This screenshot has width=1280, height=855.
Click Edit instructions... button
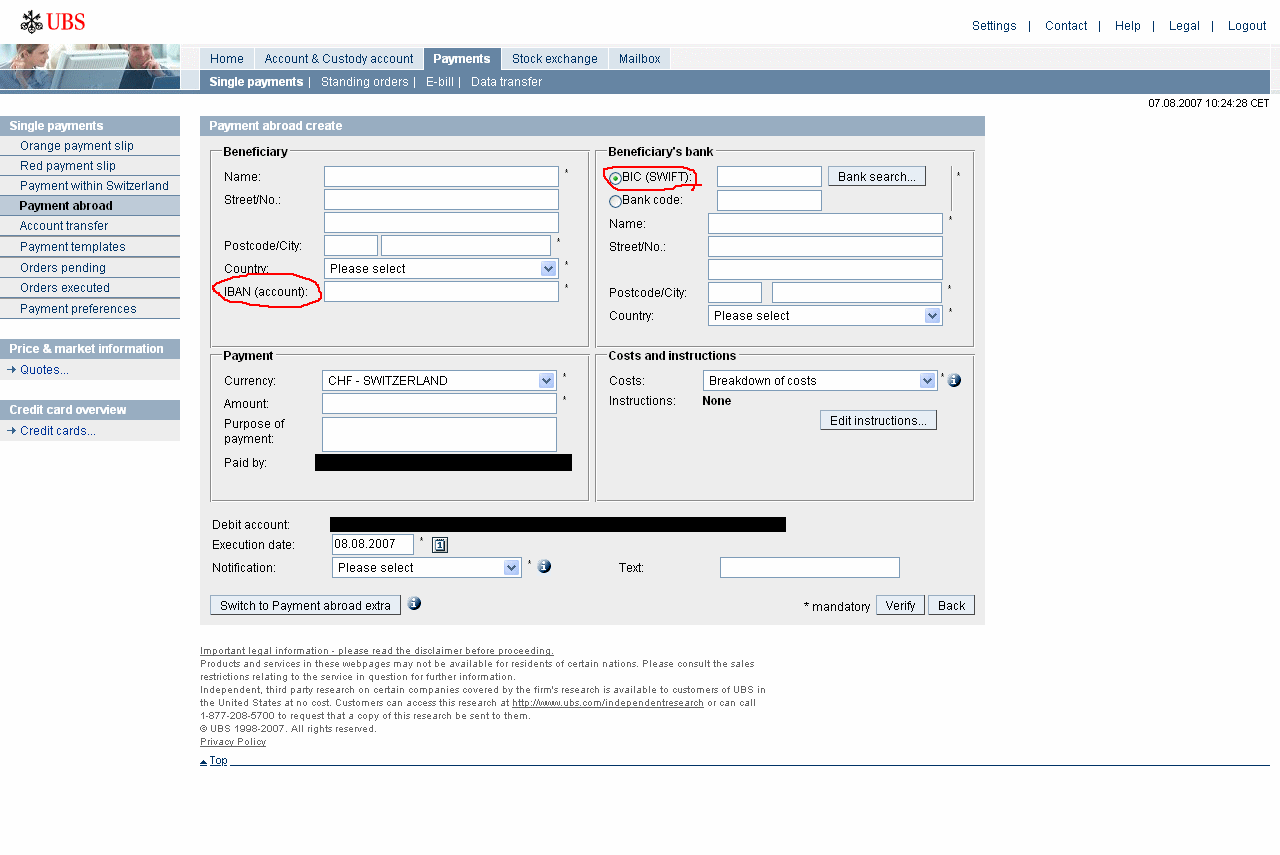878,420
